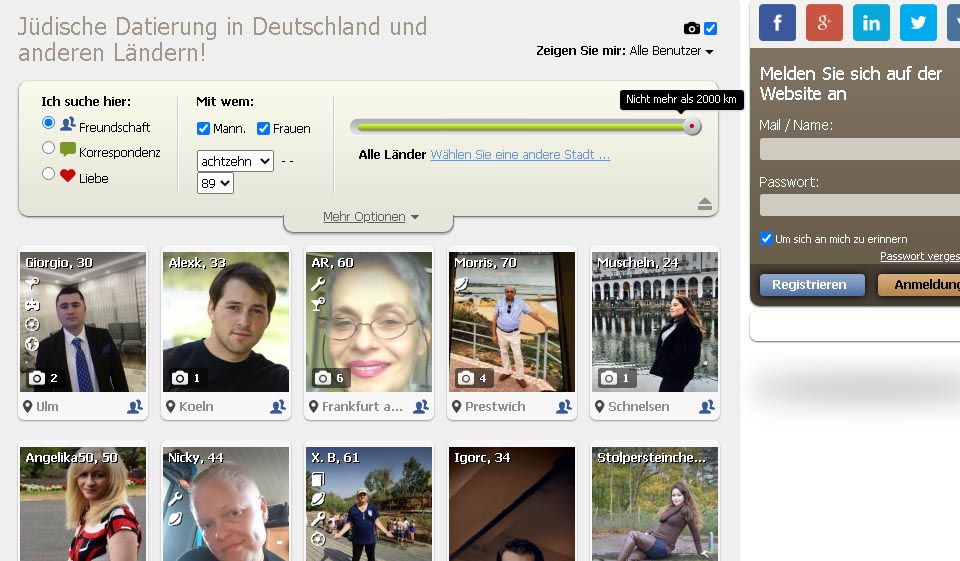Click add-friend icon on Muscheln's card

point(707,407)
